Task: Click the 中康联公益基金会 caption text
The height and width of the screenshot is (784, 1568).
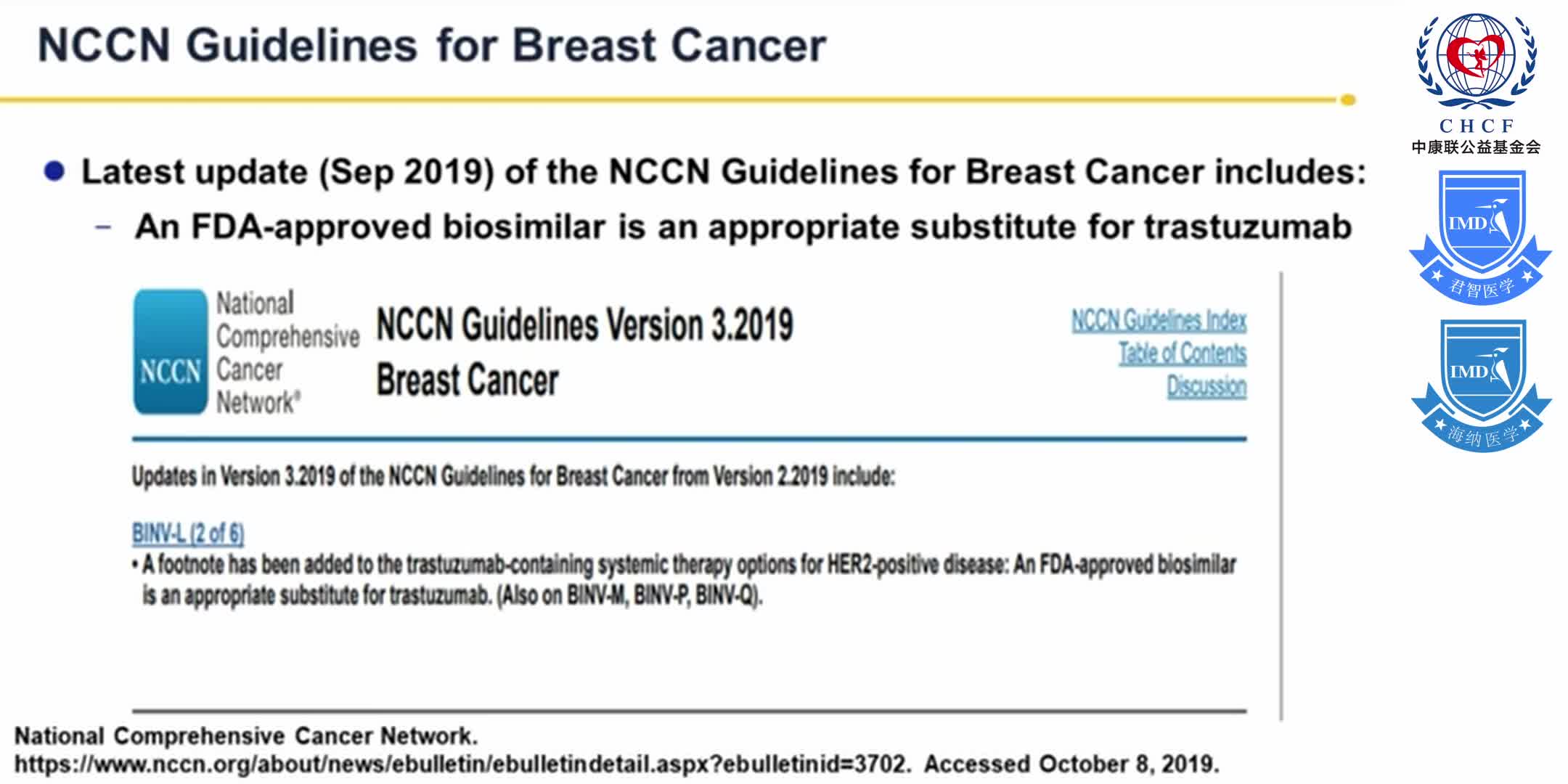Action: 1476,147
